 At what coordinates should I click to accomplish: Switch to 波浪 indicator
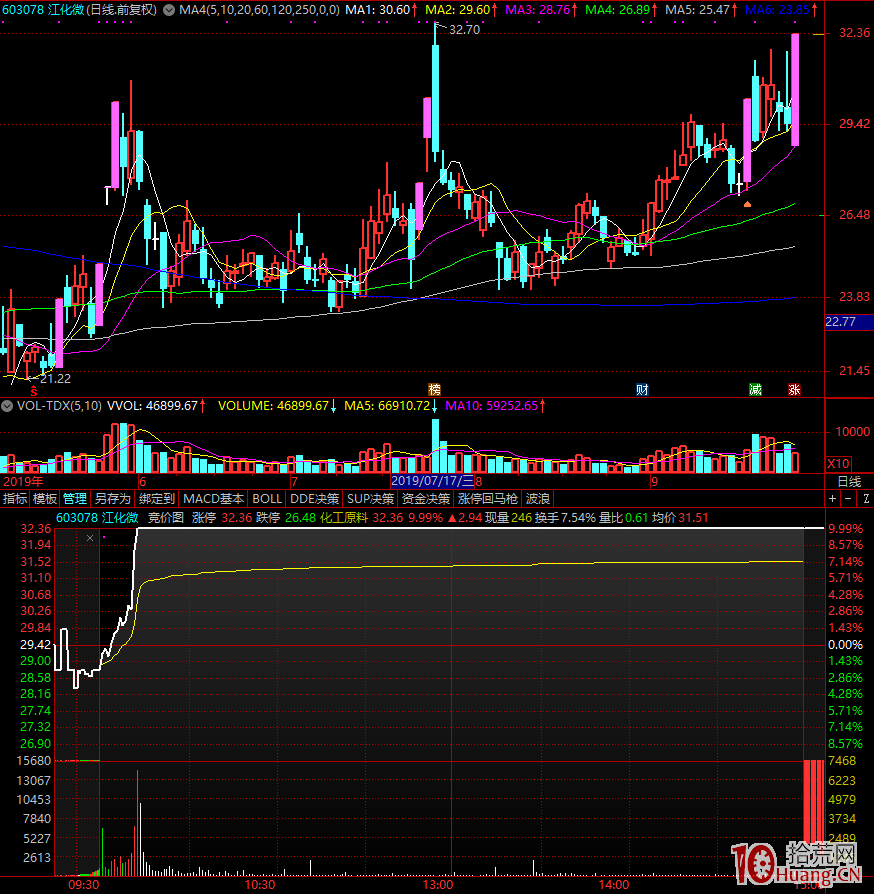538,499
